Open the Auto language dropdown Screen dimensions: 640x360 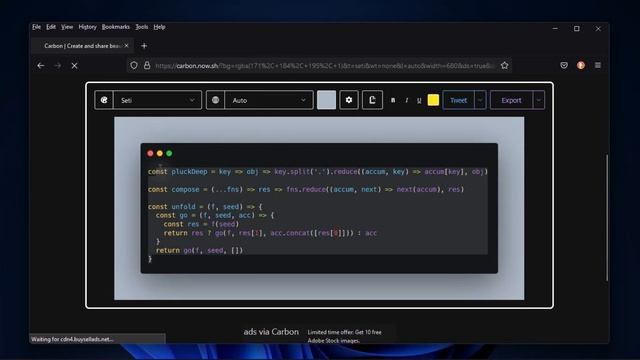point(269,100)
